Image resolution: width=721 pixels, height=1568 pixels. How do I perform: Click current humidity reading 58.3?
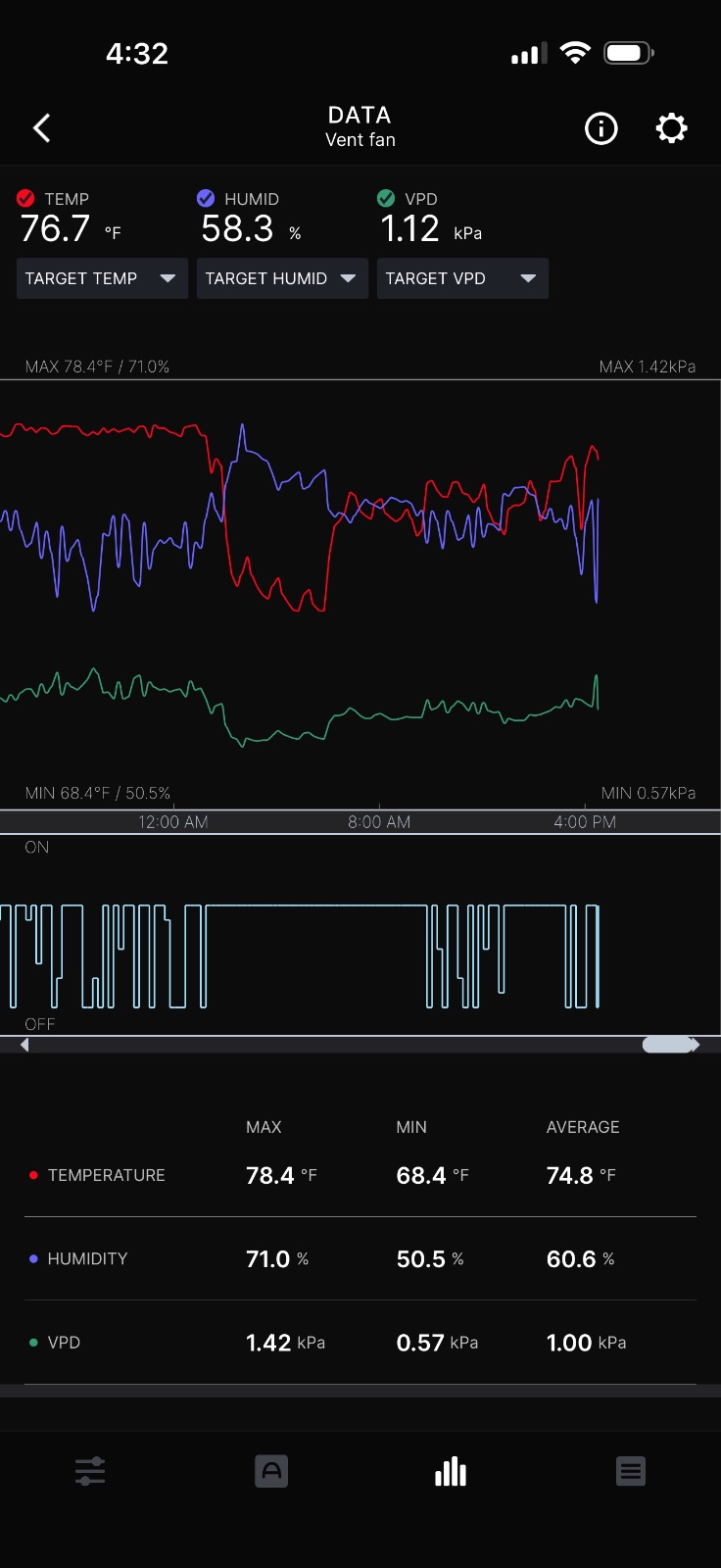(x=237, y=229)
